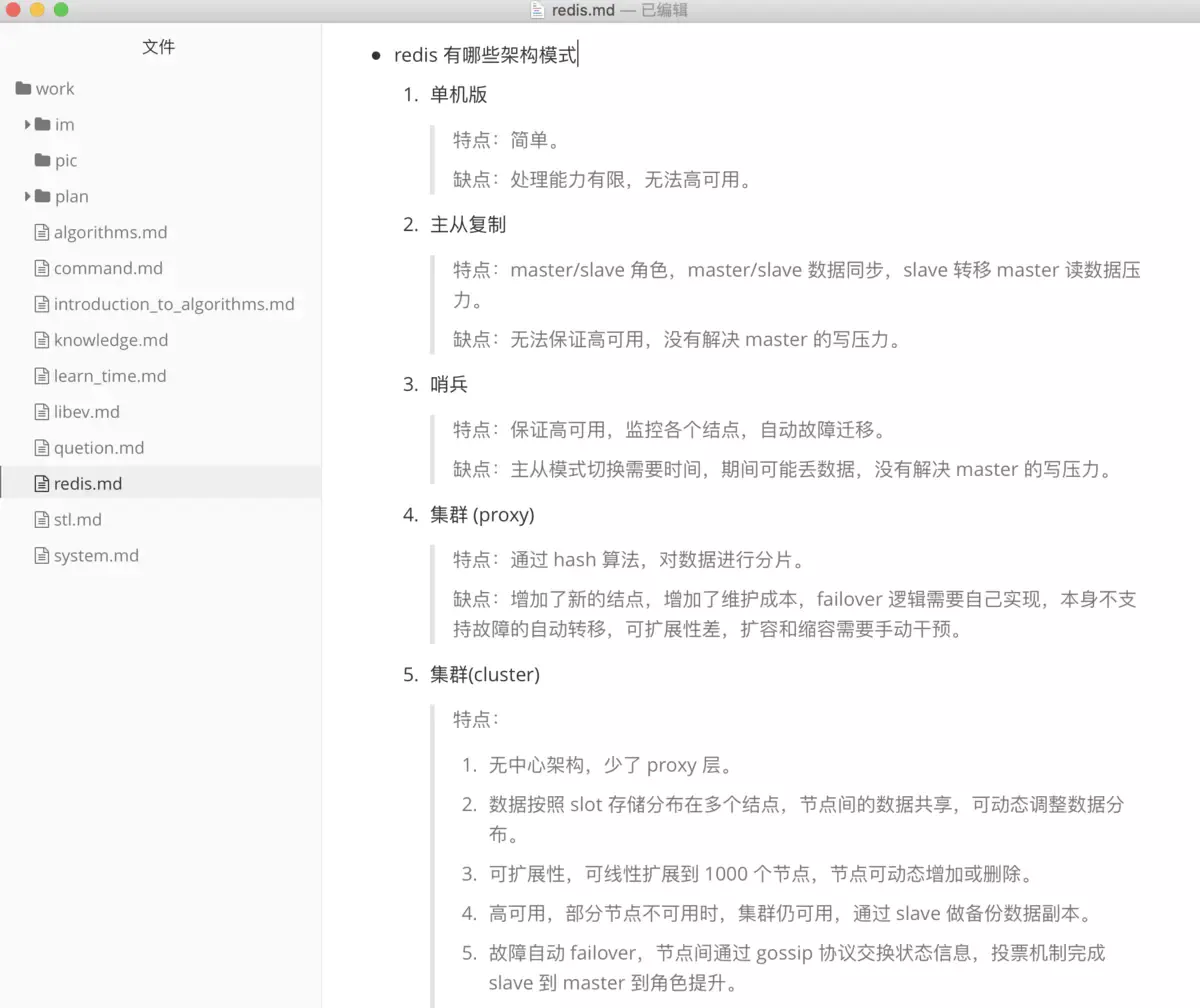Click the '集群(cluster)' list item text
The image size is (1200, 1008).
click(485, 675)
